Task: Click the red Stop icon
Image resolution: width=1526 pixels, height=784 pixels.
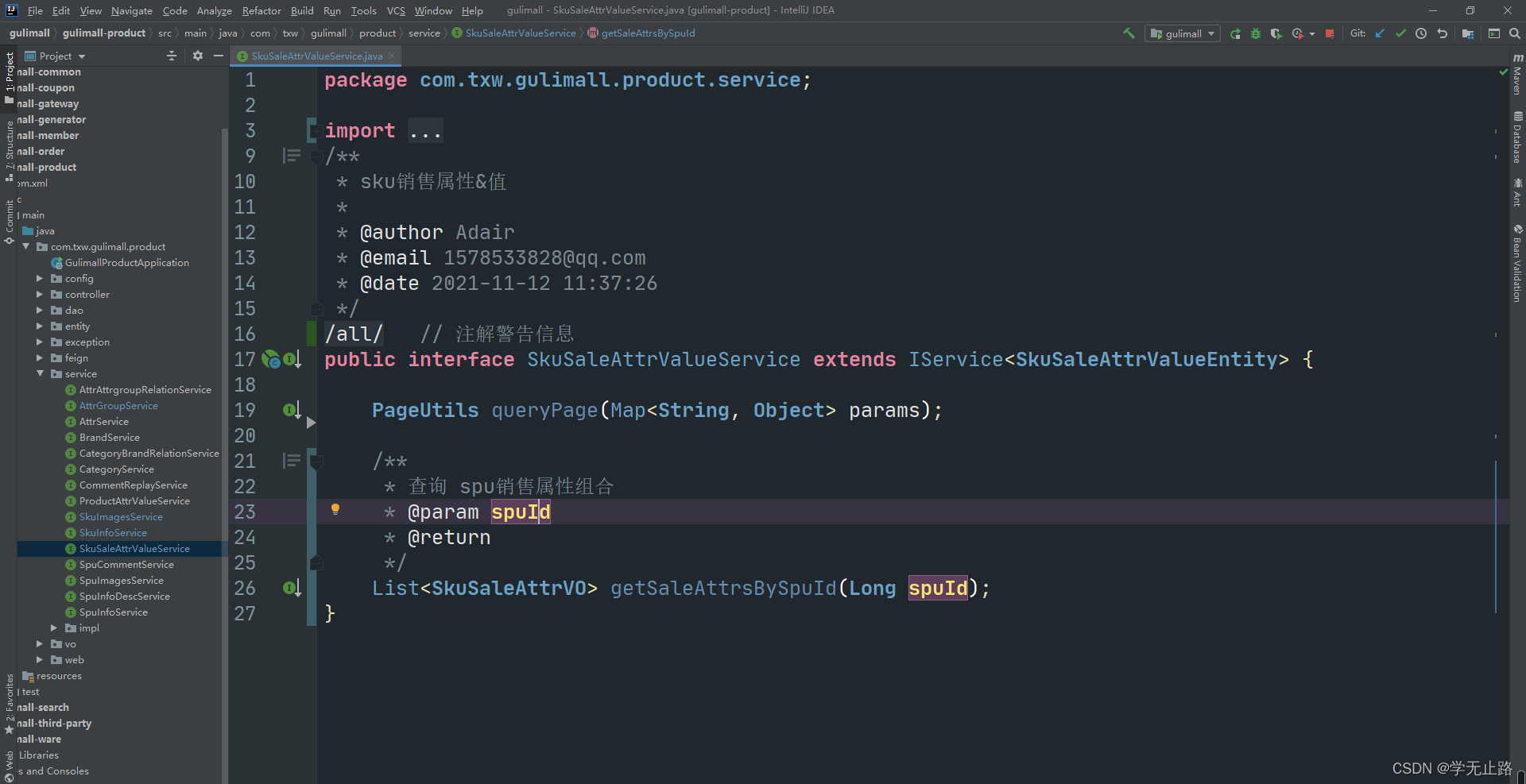Action: pos(1330,33)
